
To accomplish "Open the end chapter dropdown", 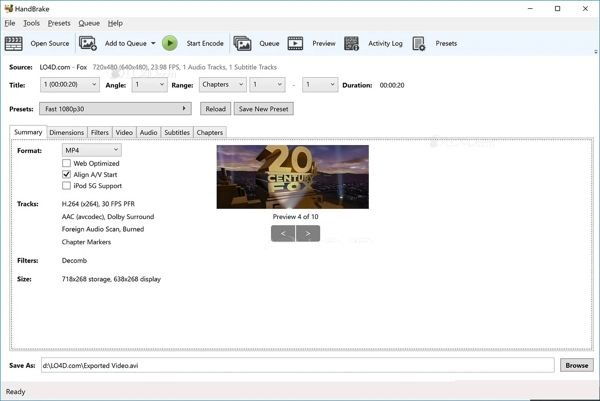I will tap(320, 85).
